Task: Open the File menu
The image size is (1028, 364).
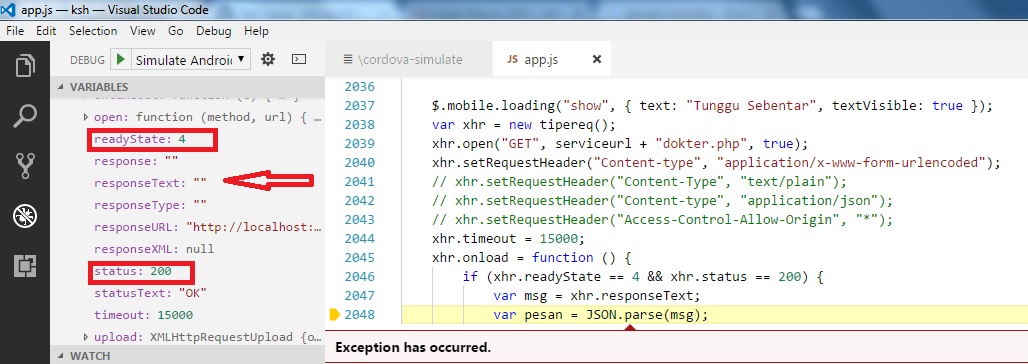Action: 14,31
